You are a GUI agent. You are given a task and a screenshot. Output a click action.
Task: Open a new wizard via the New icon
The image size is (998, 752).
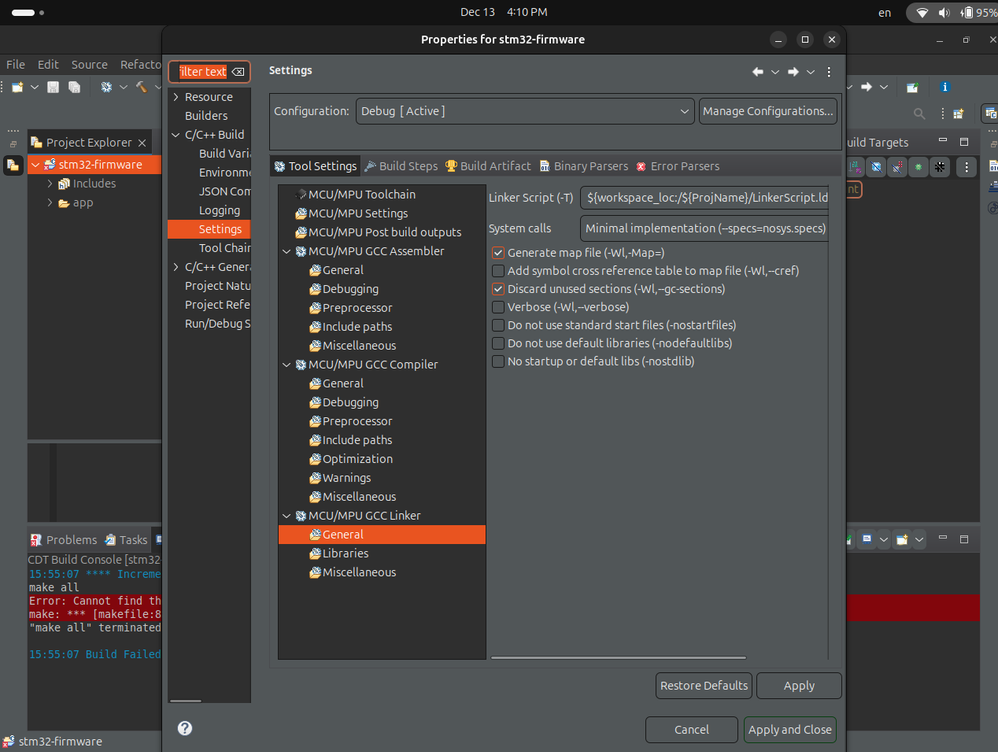pyautogui.click(x=17, y=86)
